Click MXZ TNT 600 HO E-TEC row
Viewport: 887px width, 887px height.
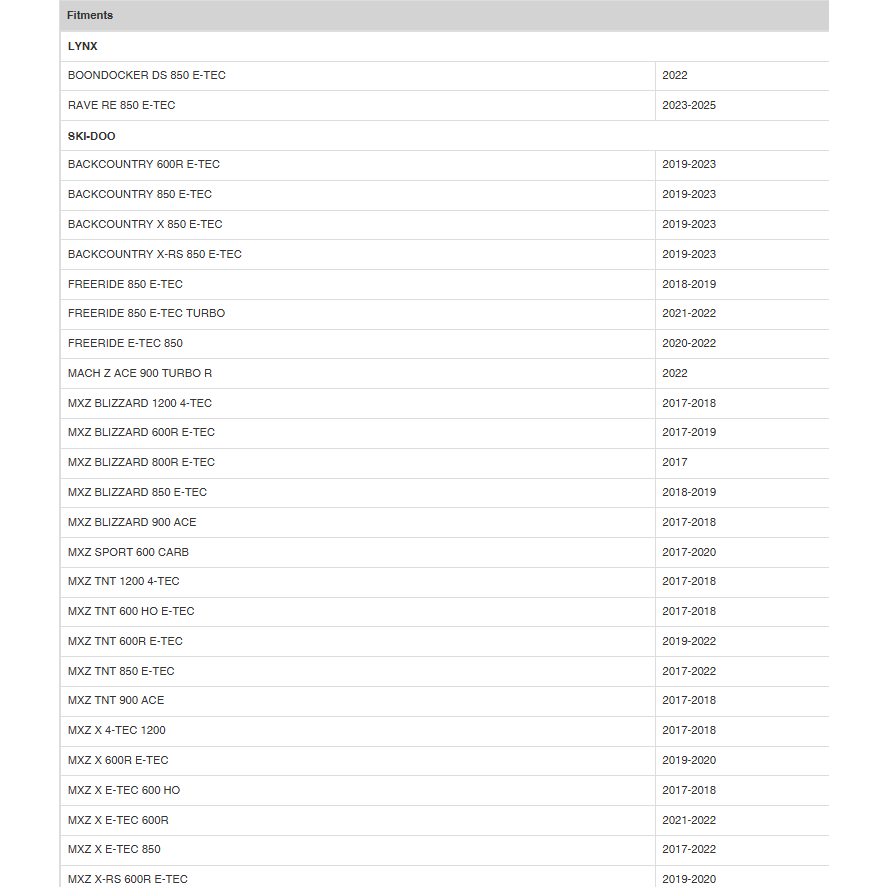pos(444,612)
